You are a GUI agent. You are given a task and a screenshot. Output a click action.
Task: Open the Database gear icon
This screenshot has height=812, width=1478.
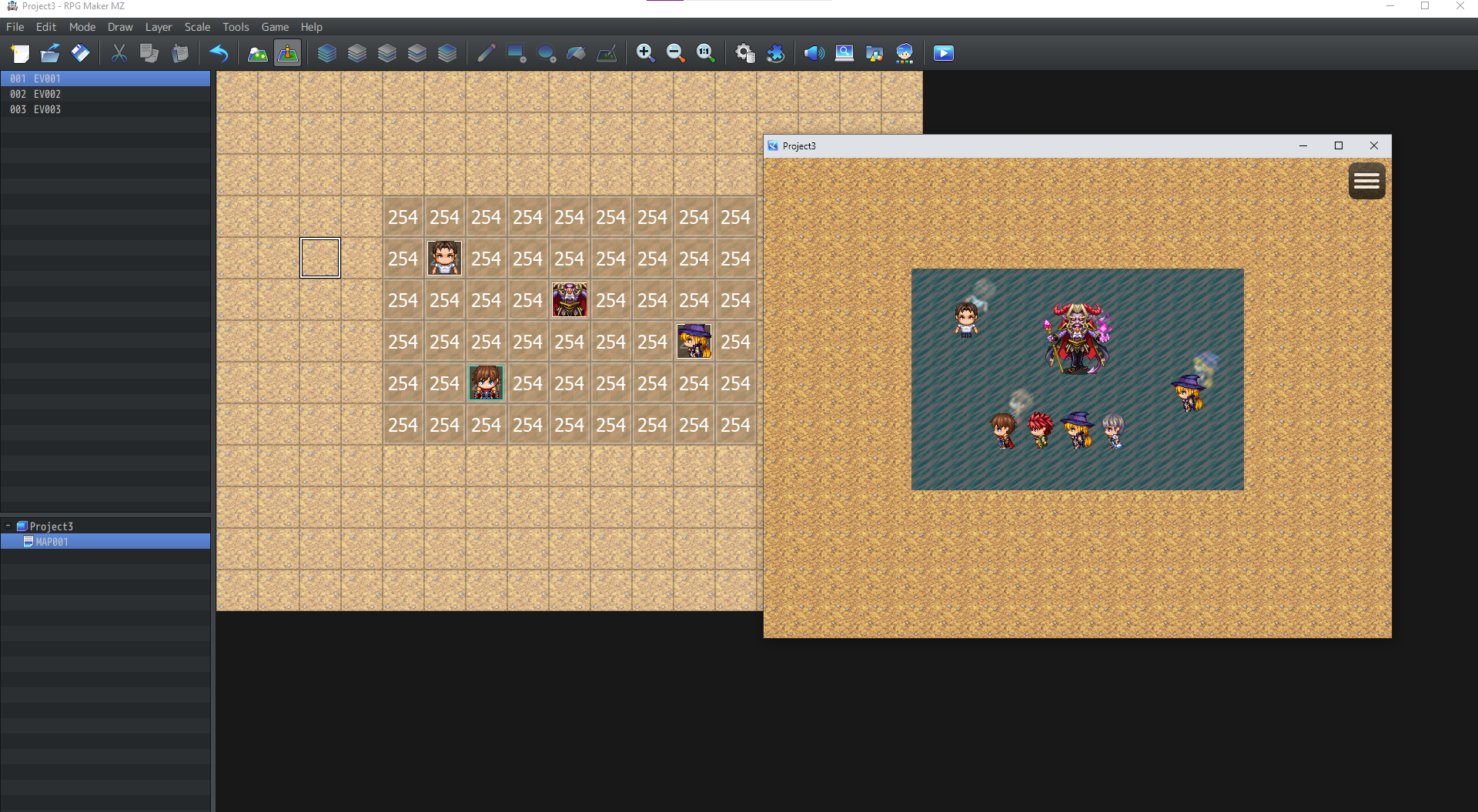tap(744, 53)
